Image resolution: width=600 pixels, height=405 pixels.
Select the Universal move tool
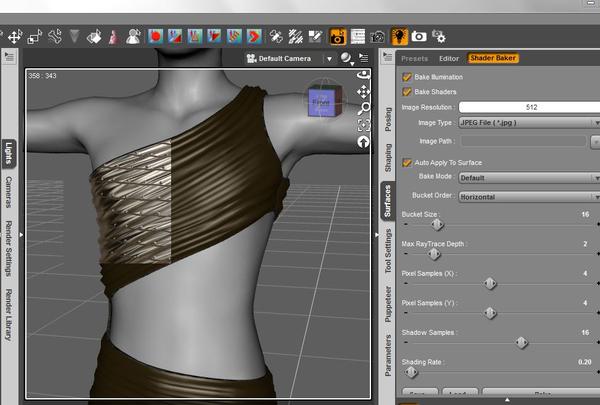[15, 37]
